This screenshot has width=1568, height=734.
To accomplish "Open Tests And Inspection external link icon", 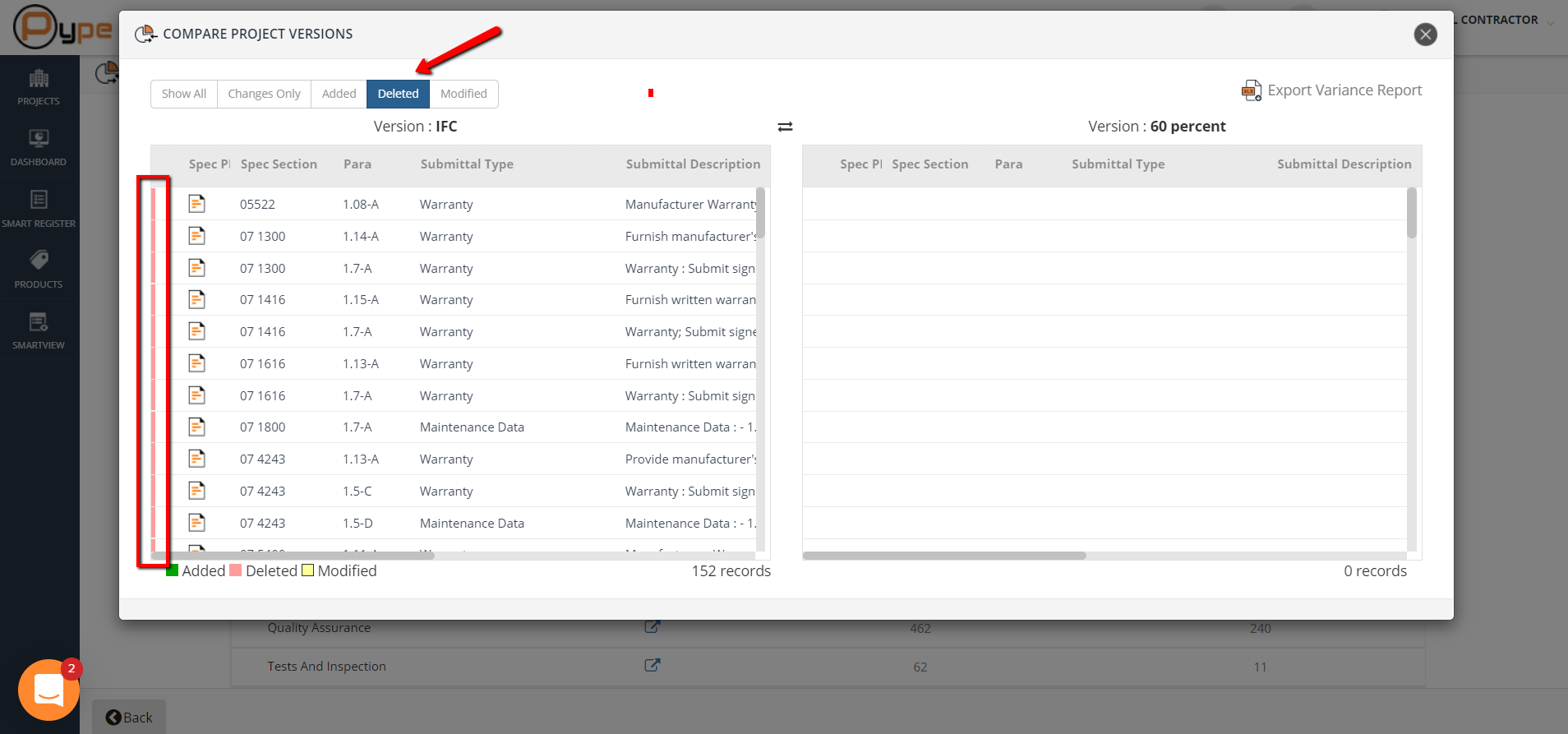I will (x=652, y=665).
